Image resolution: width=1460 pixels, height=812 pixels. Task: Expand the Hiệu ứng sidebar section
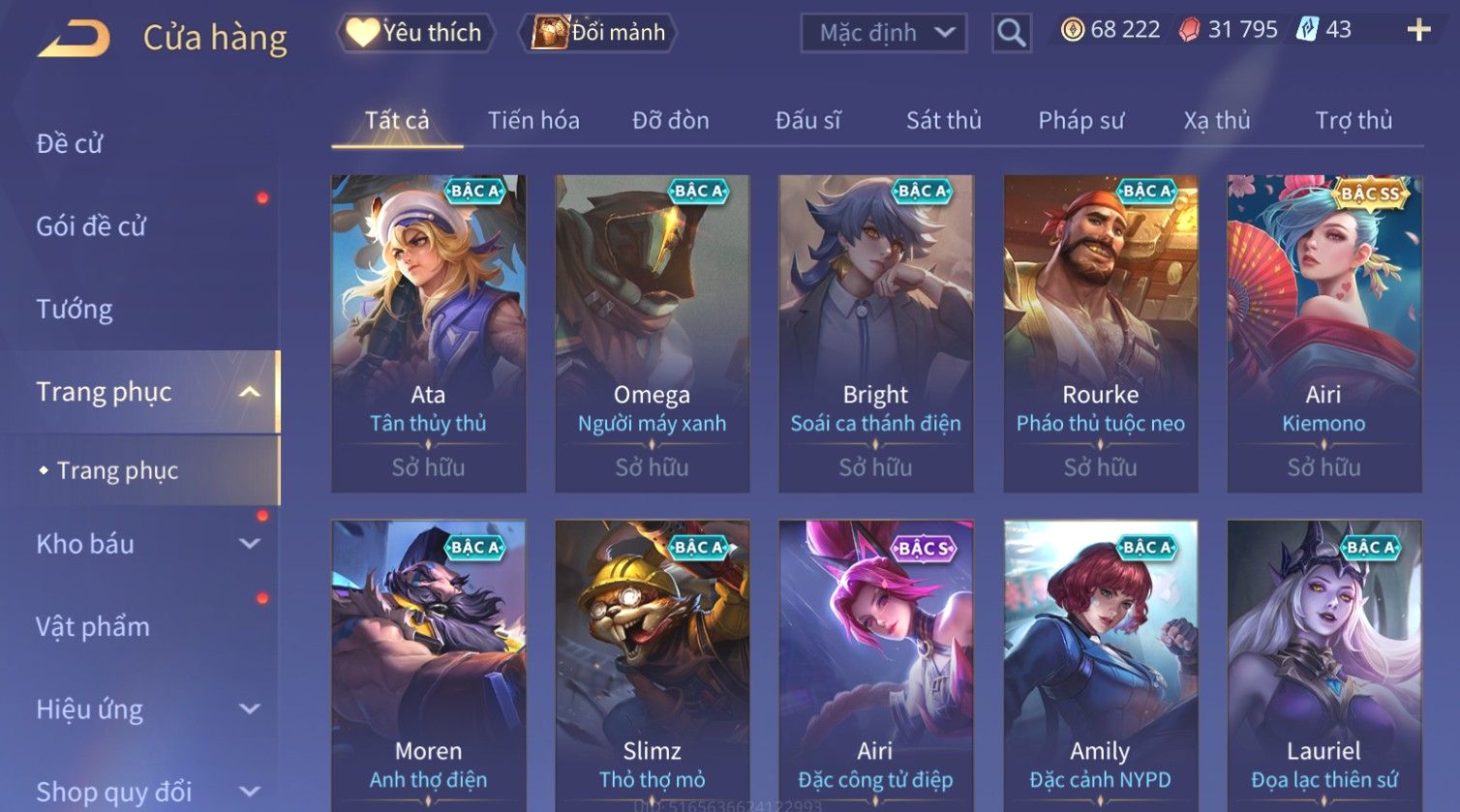pos(249,709)
